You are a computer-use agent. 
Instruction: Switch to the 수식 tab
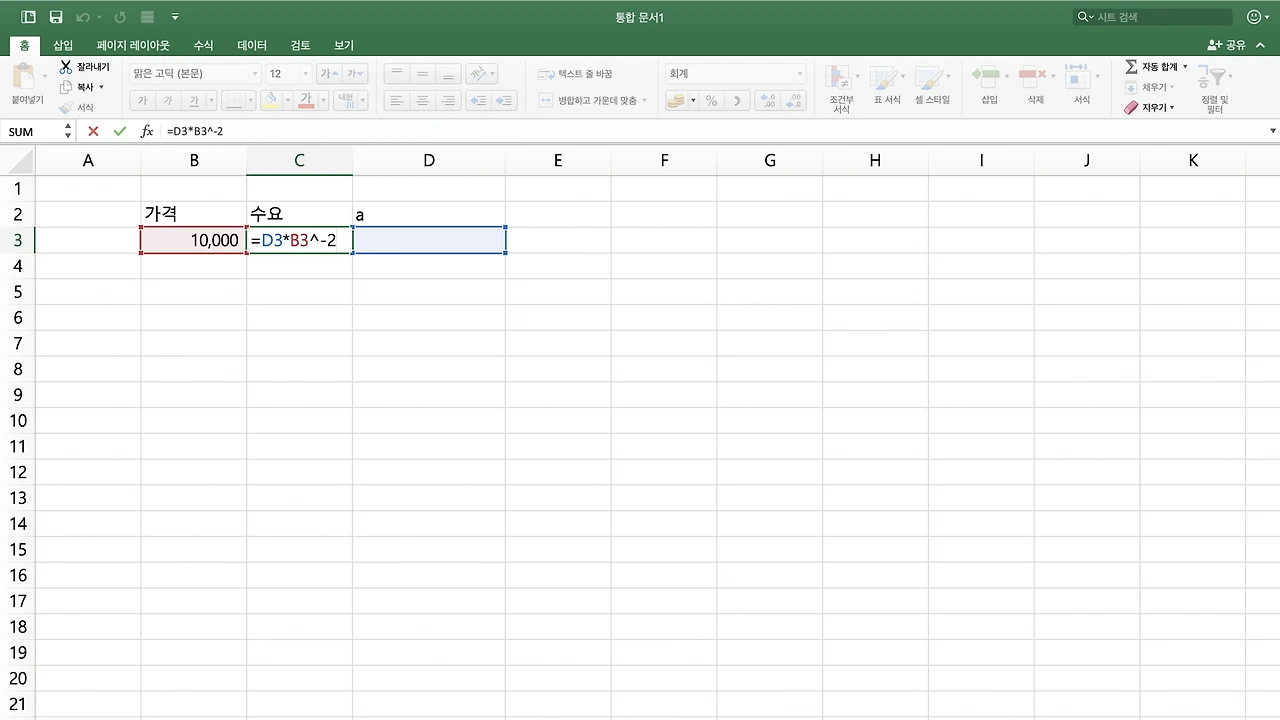(x=203, y=45)
